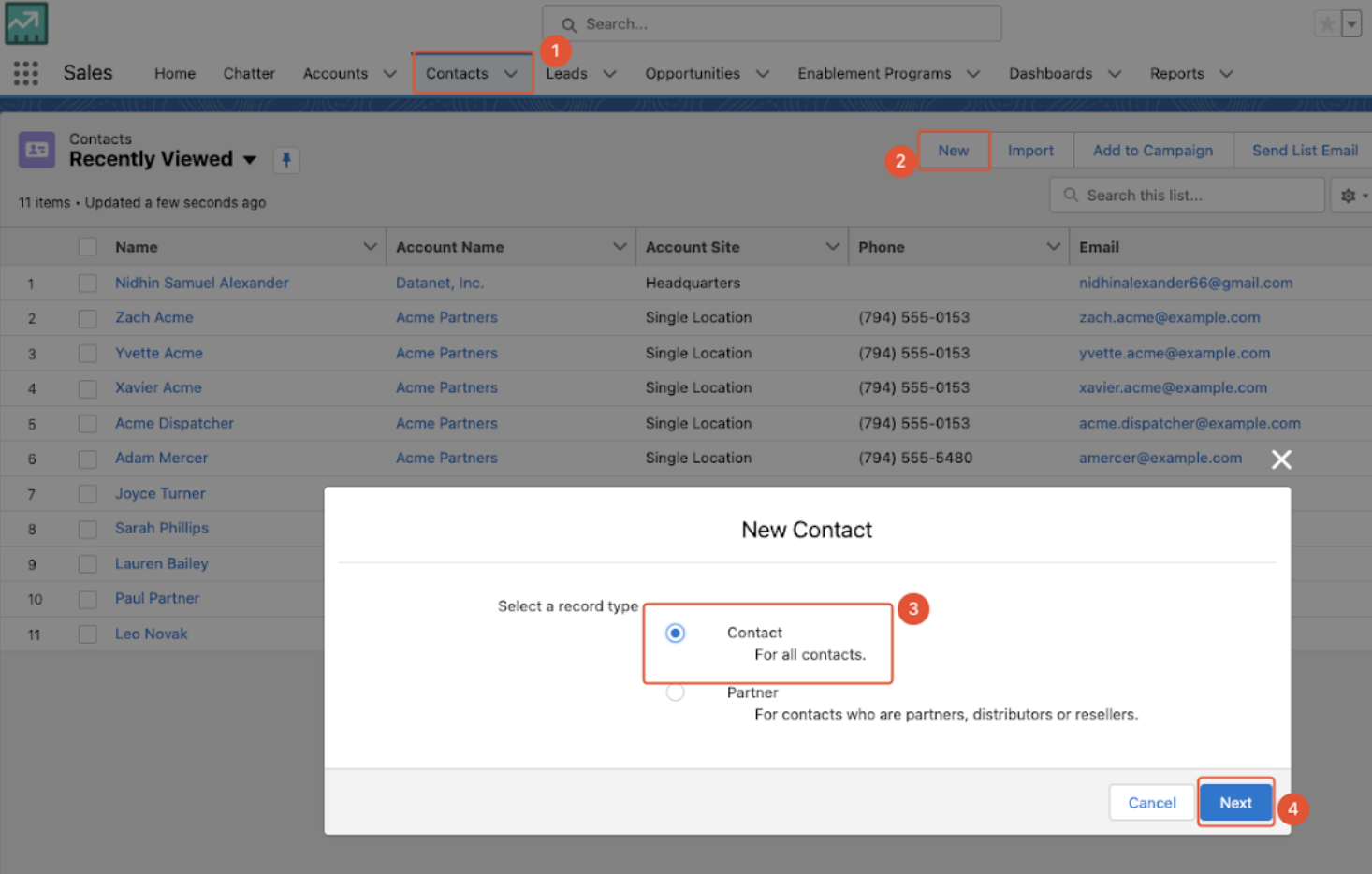Toggle the select-all header checkbox
The image size is (1372, 874).
(x=88, y=247)
